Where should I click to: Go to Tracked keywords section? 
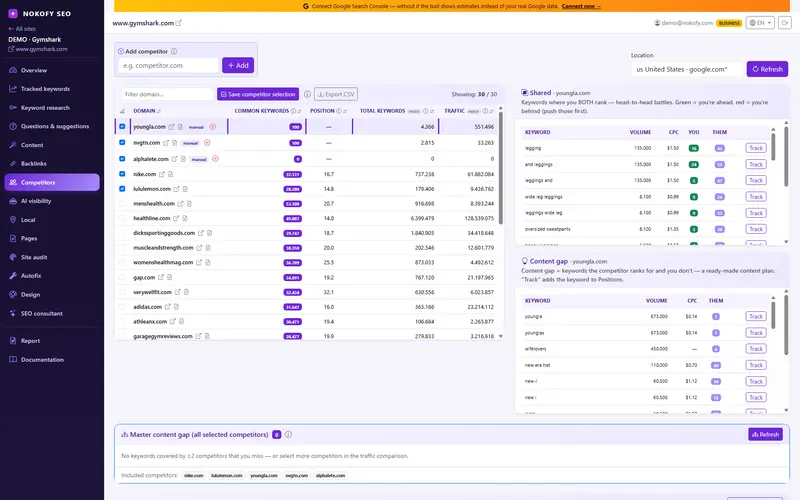[x=52, y=89]
